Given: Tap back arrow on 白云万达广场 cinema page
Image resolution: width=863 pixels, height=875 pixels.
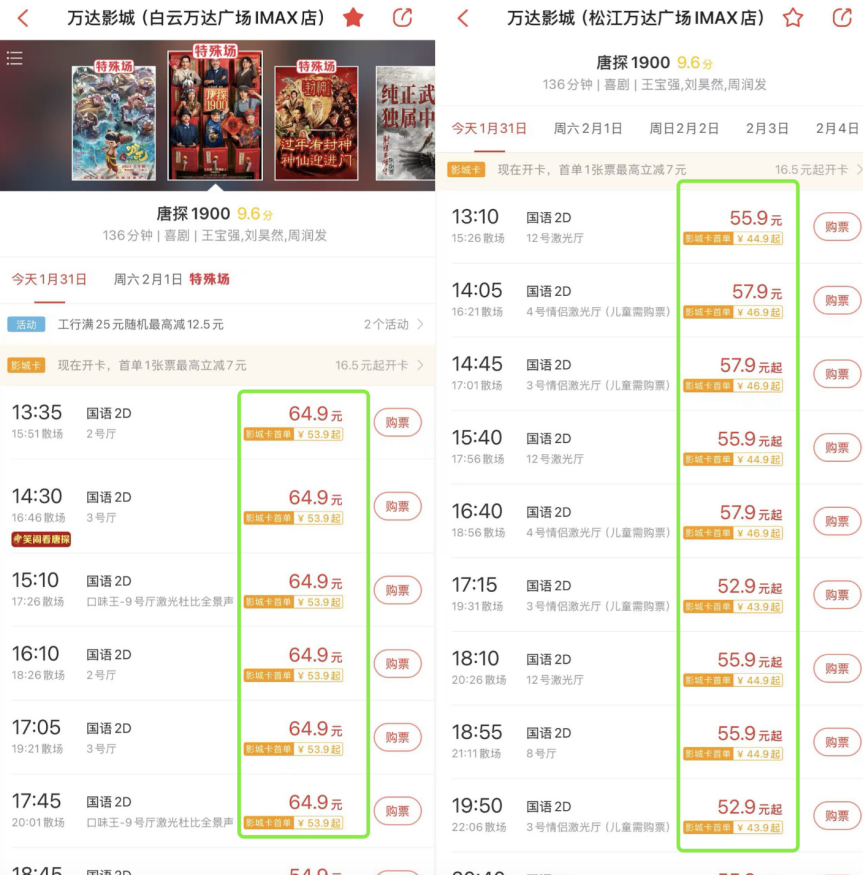Looking at the screenshot, I should pyautogui.click(x=22, y=18).
